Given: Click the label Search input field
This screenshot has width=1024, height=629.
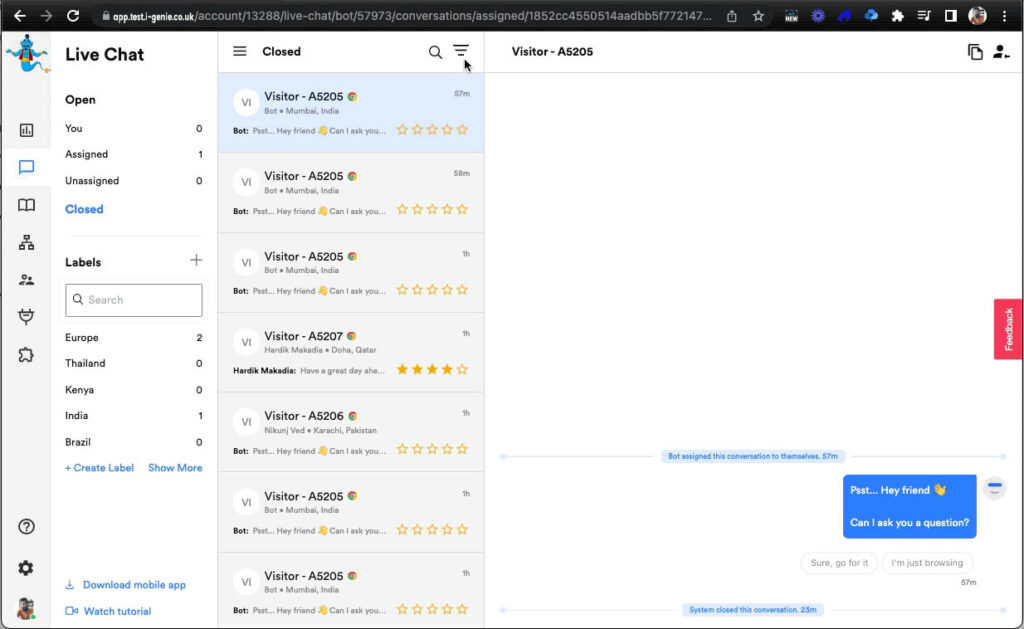Looking at the screenshot, I should click(x=134, y=300).
